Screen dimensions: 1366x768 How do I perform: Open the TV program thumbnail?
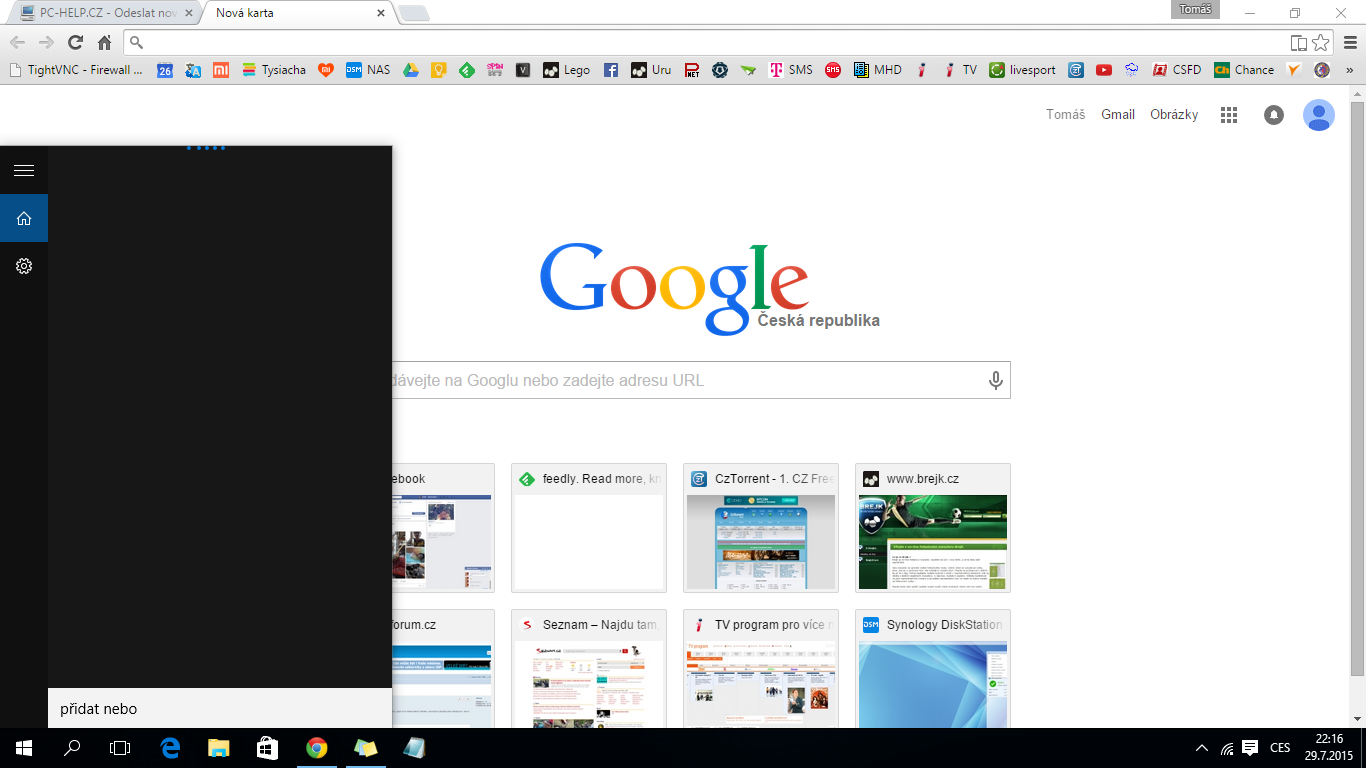click(761, 668)
